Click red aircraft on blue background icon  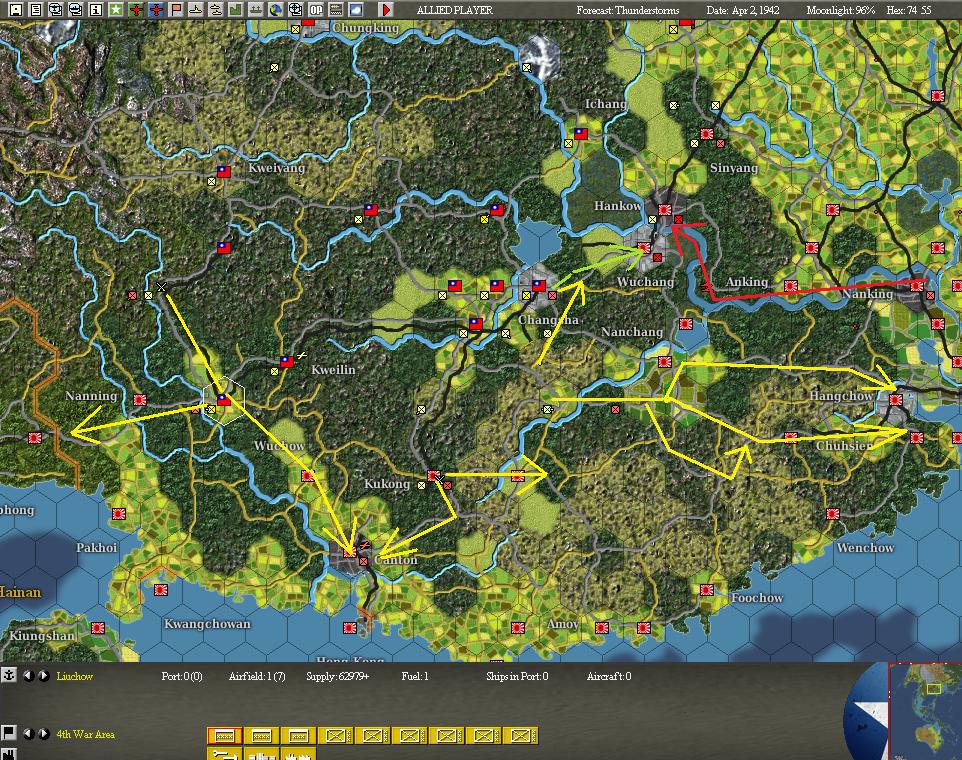coord(156,9)
